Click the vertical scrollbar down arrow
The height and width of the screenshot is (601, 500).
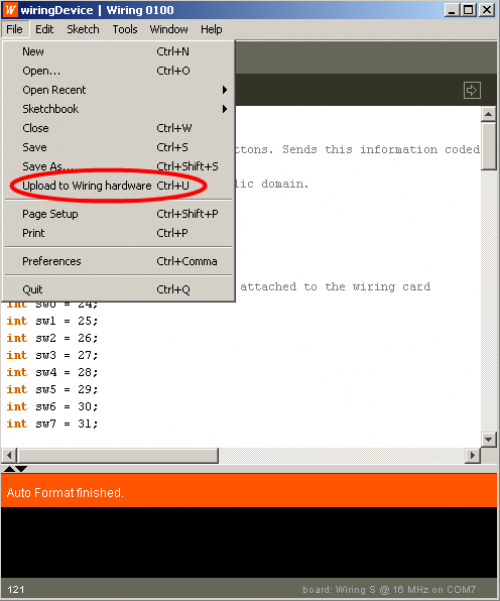(x=488, y=439)
